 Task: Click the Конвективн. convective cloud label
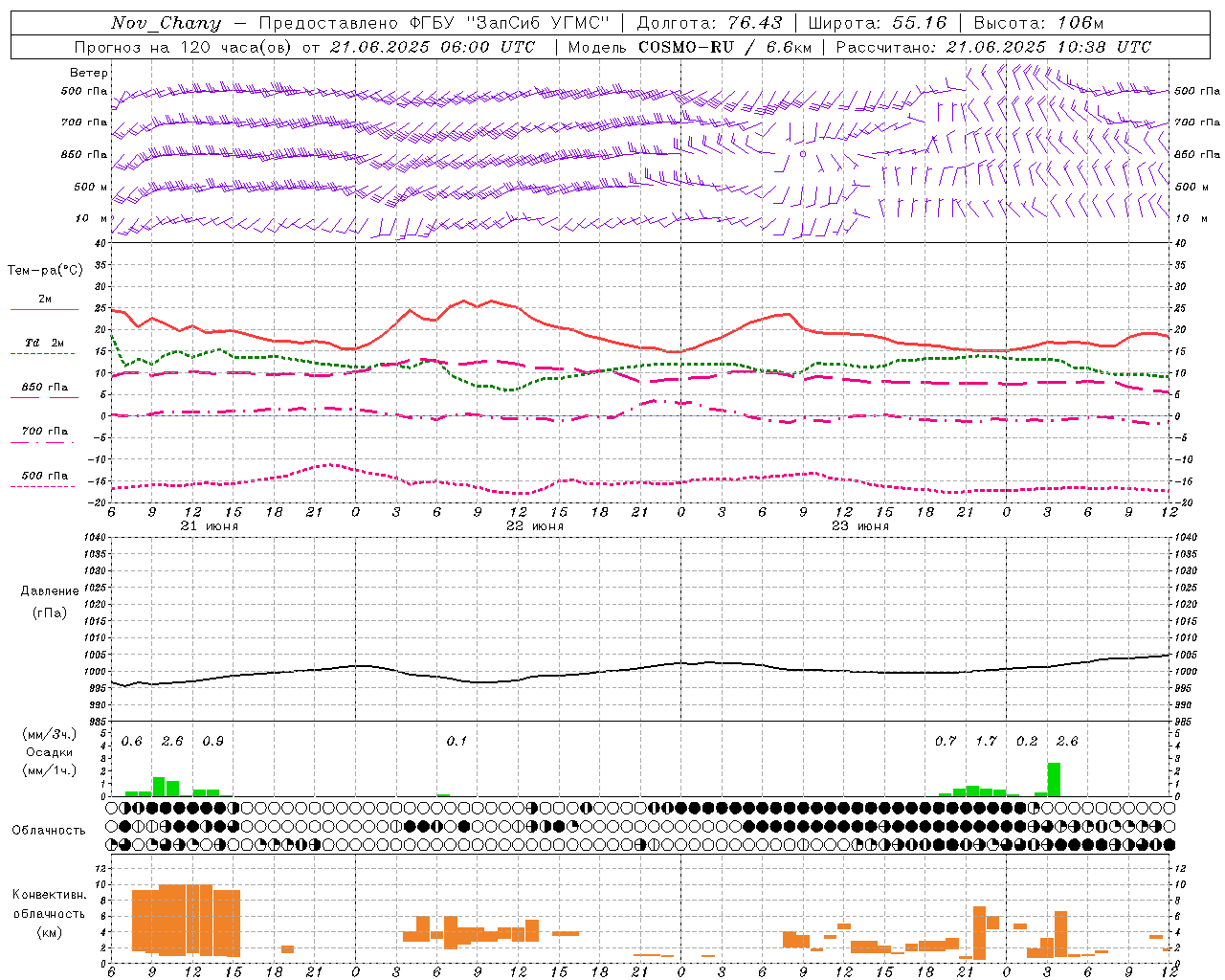50,894
